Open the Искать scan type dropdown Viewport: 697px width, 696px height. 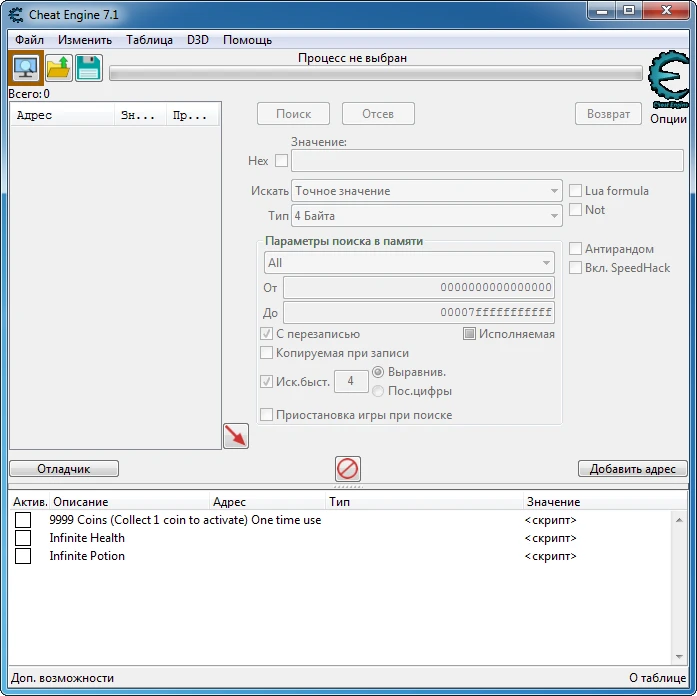click(x=427, y=191)
